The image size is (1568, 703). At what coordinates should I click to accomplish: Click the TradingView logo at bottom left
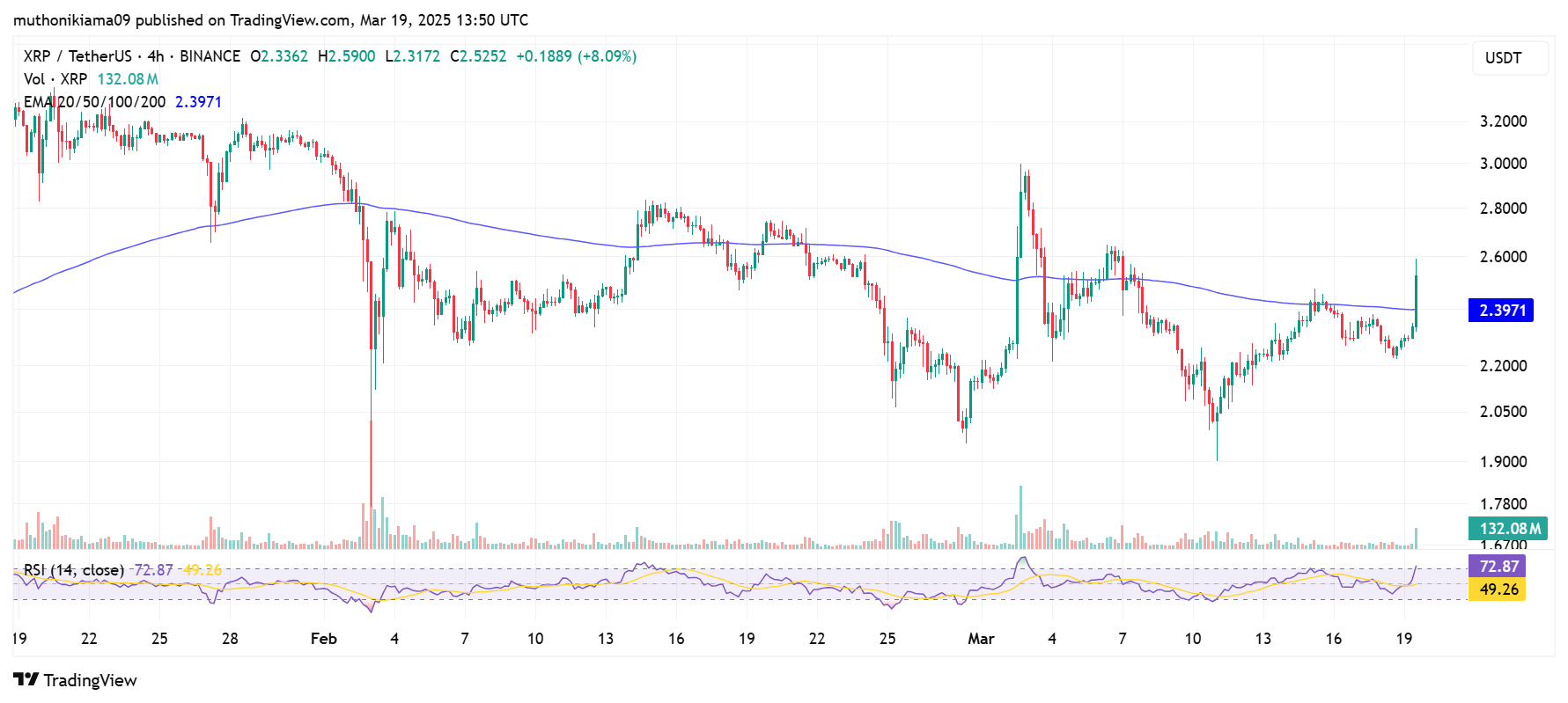(x=75, y=680)
